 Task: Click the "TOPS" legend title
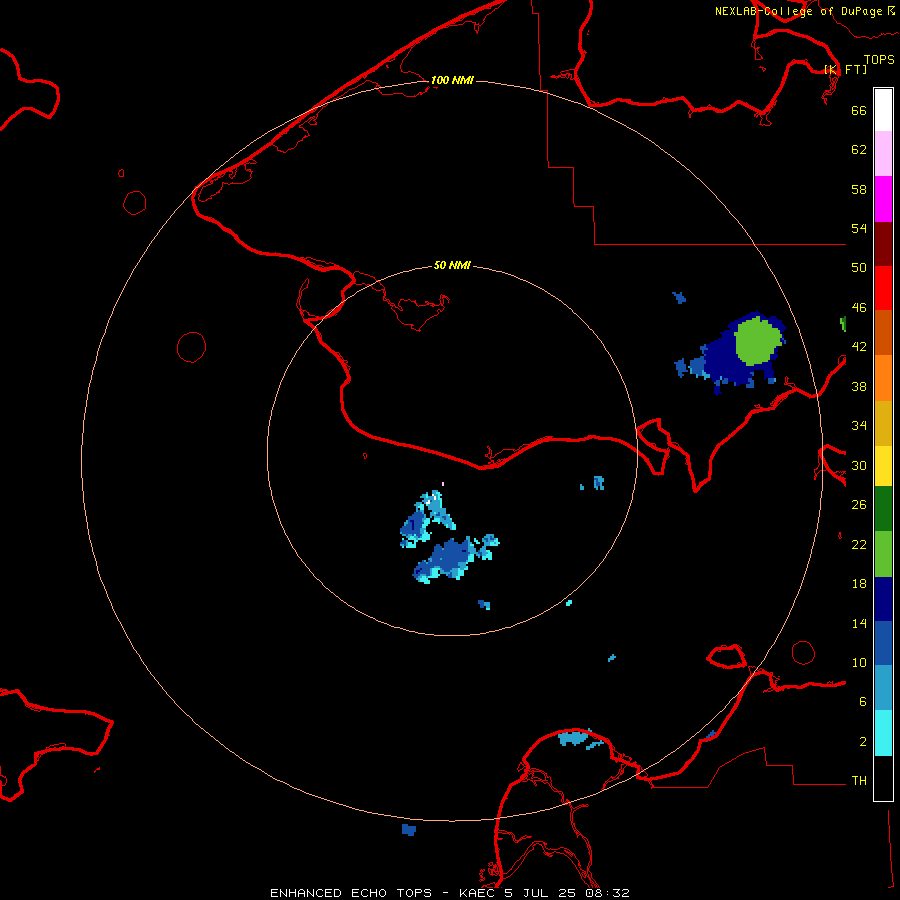point(879,59)
